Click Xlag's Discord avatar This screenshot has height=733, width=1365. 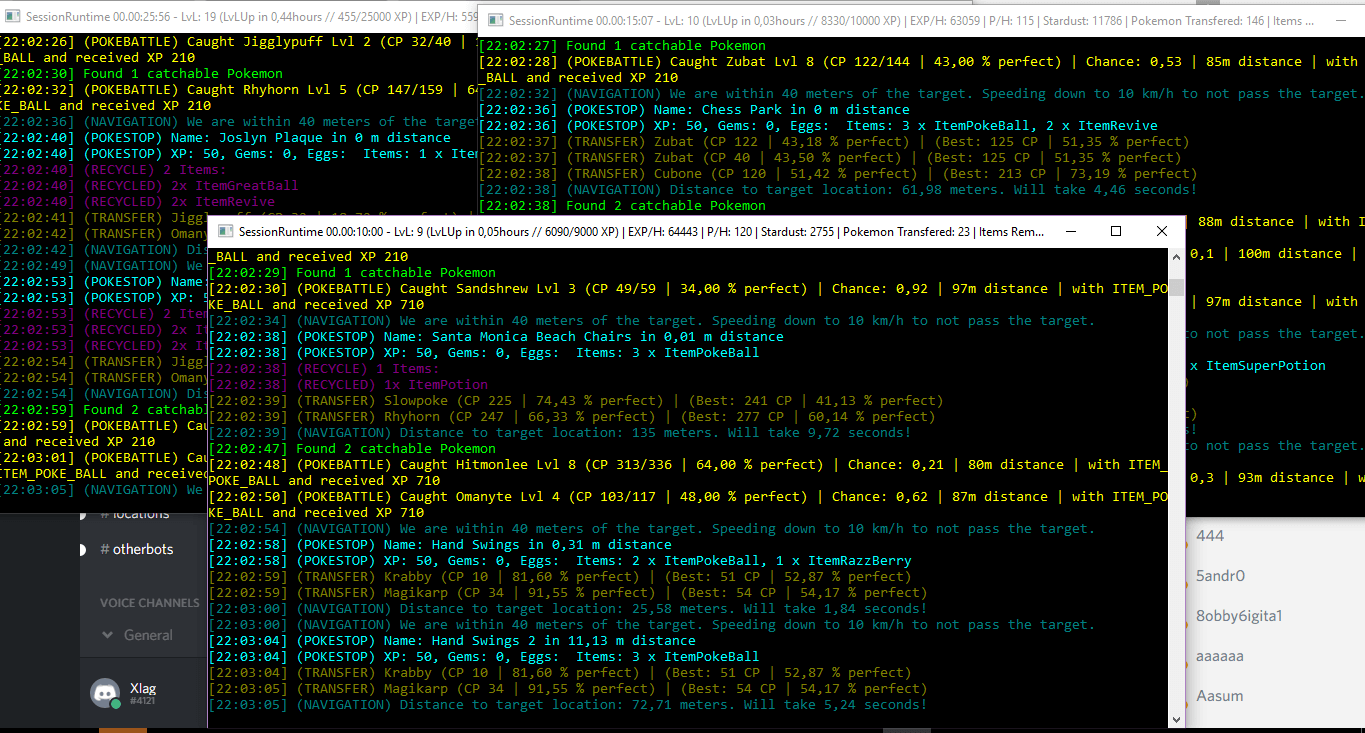105,694
